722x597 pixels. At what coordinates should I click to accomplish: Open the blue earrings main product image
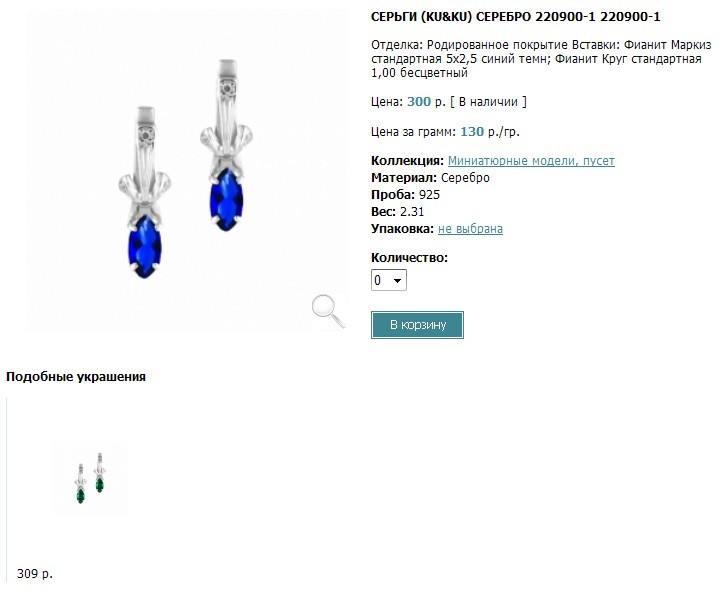186,169
